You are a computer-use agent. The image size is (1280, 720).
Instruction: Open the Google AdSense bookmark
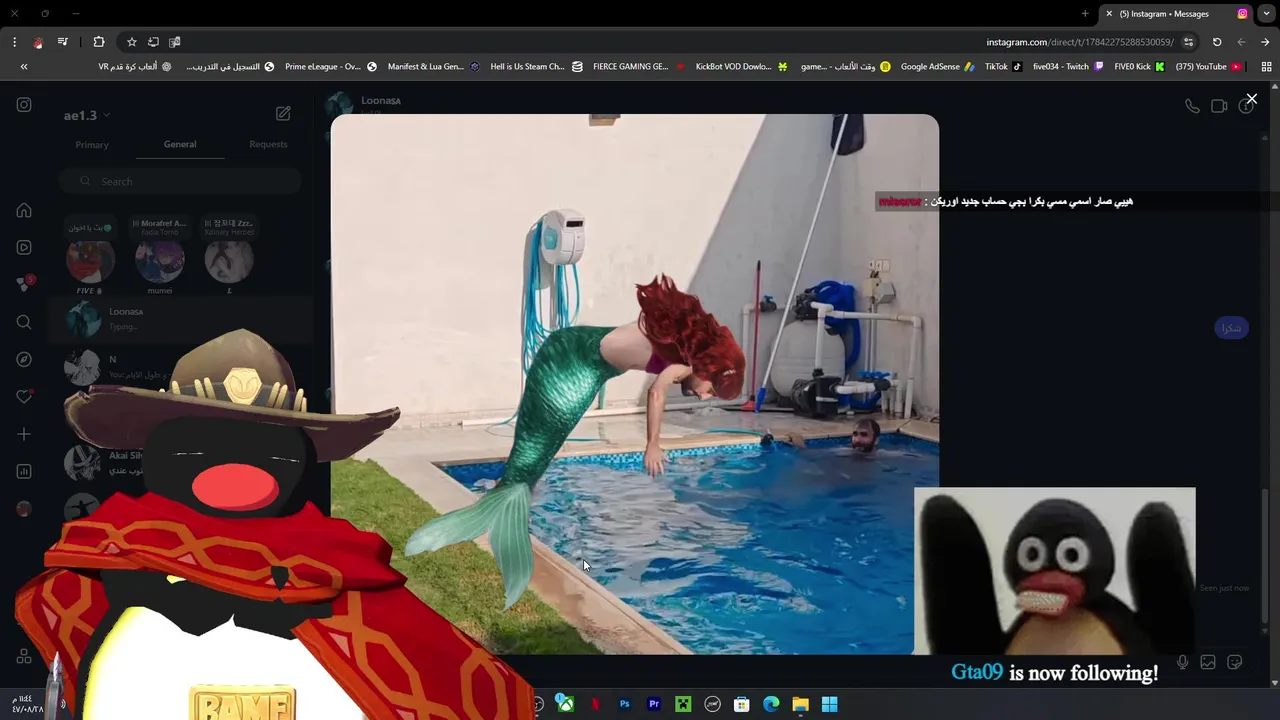(938, 67)
